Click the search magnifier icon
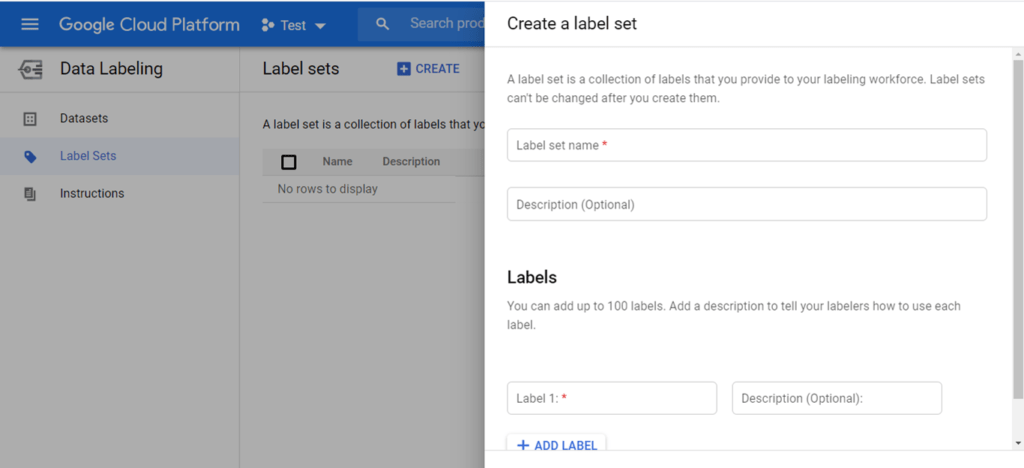 point(383,24)
